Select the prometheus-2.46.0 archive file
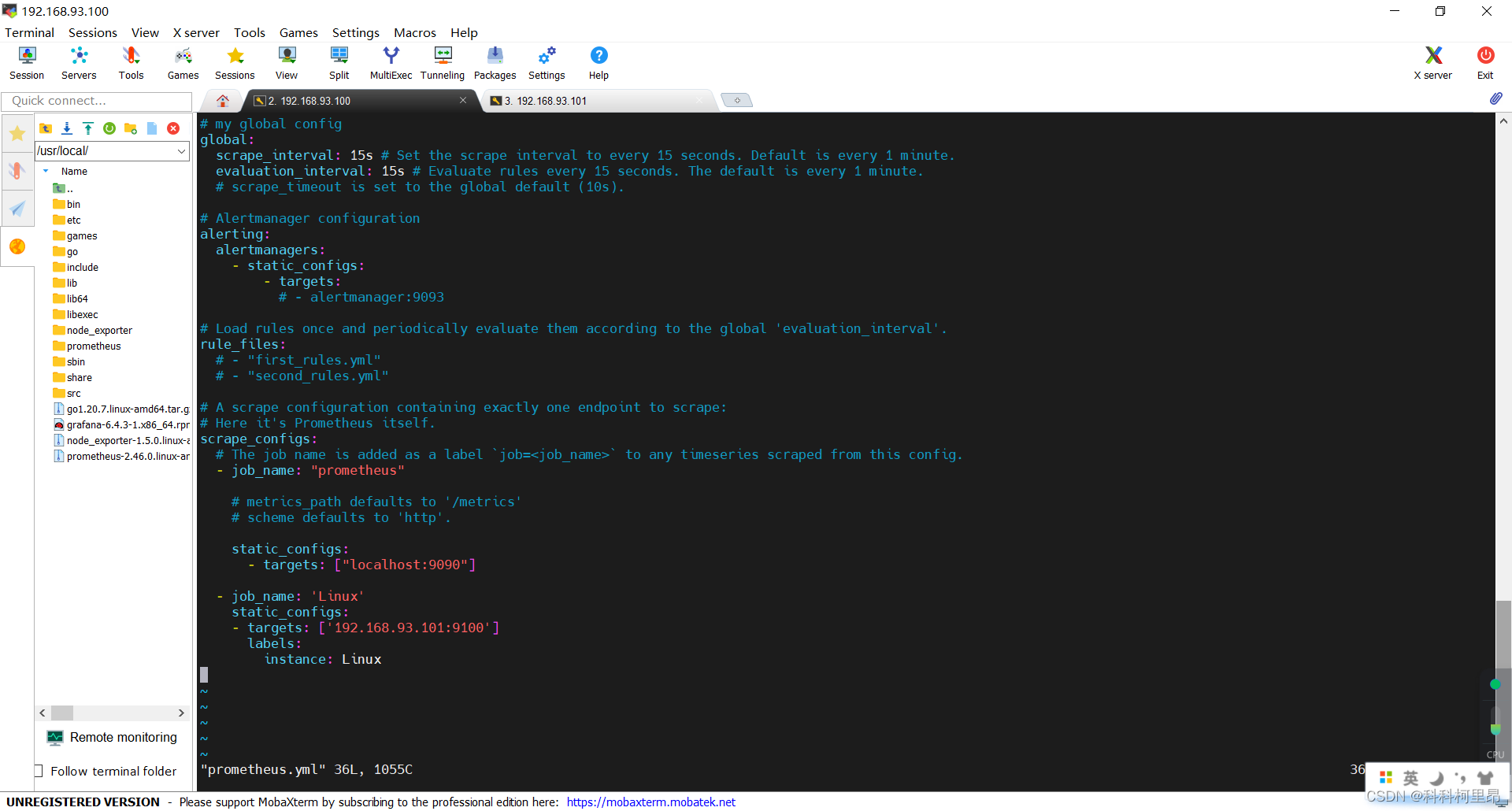Screen dimensions: 1512x811 tap(121, 456)
